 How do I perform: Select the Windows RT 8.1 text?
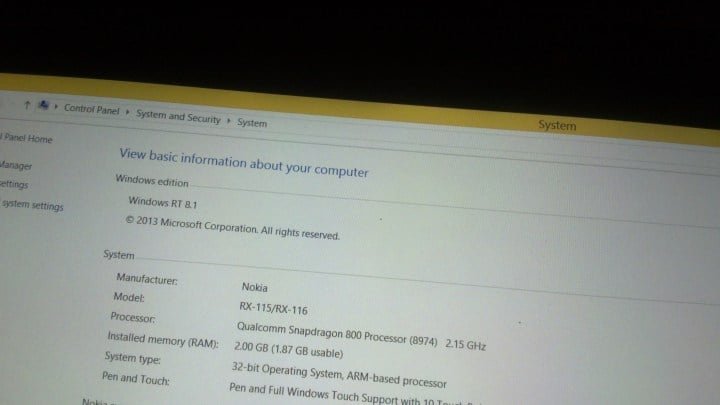click(163, 202)
